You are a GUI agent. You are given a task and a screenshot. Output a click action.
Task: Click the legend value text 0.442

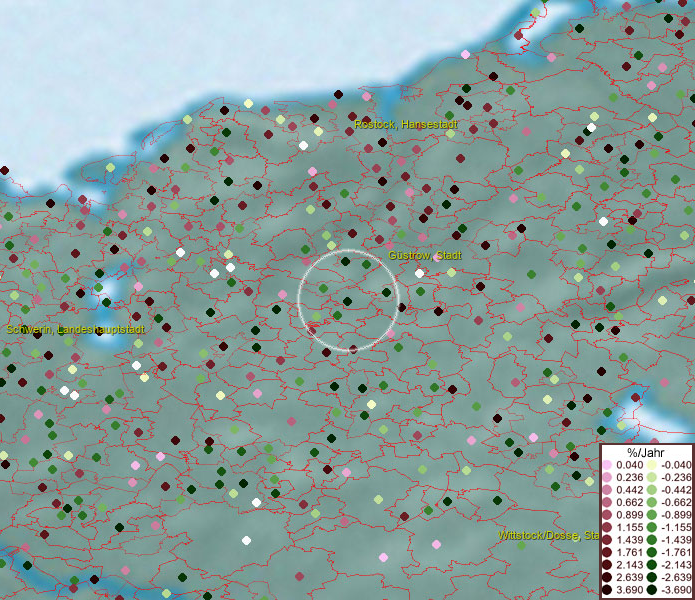coord(629,490)
